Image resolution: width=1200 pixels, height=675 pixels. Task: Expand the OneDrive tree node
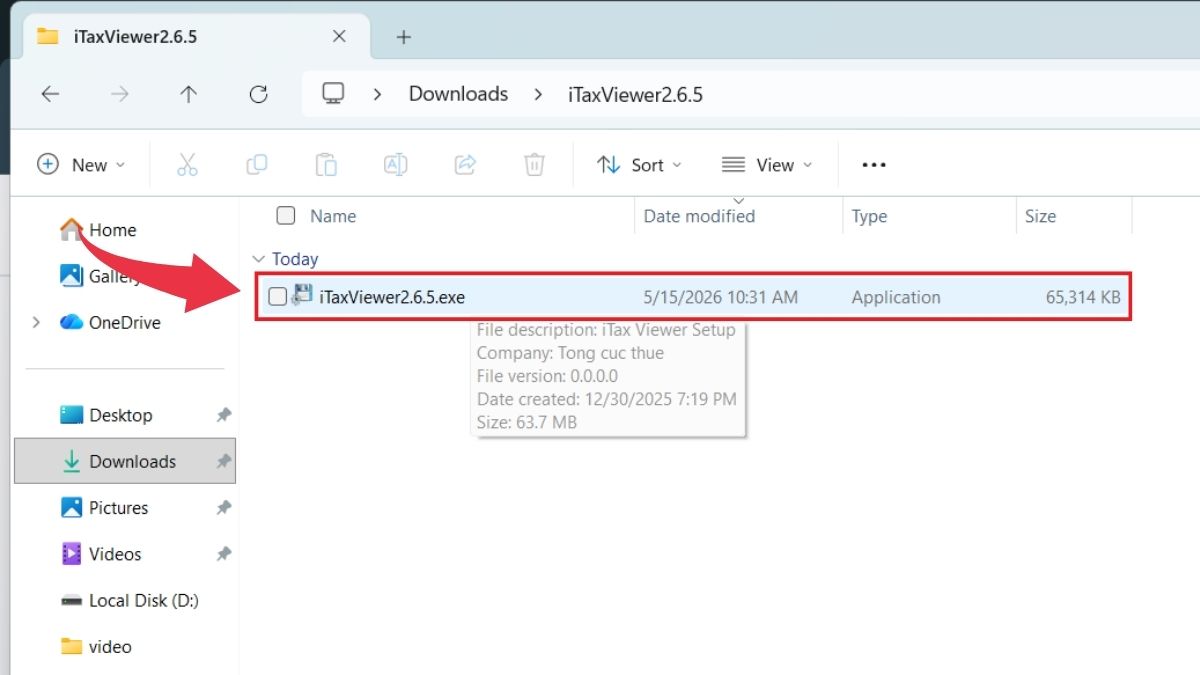37,322
